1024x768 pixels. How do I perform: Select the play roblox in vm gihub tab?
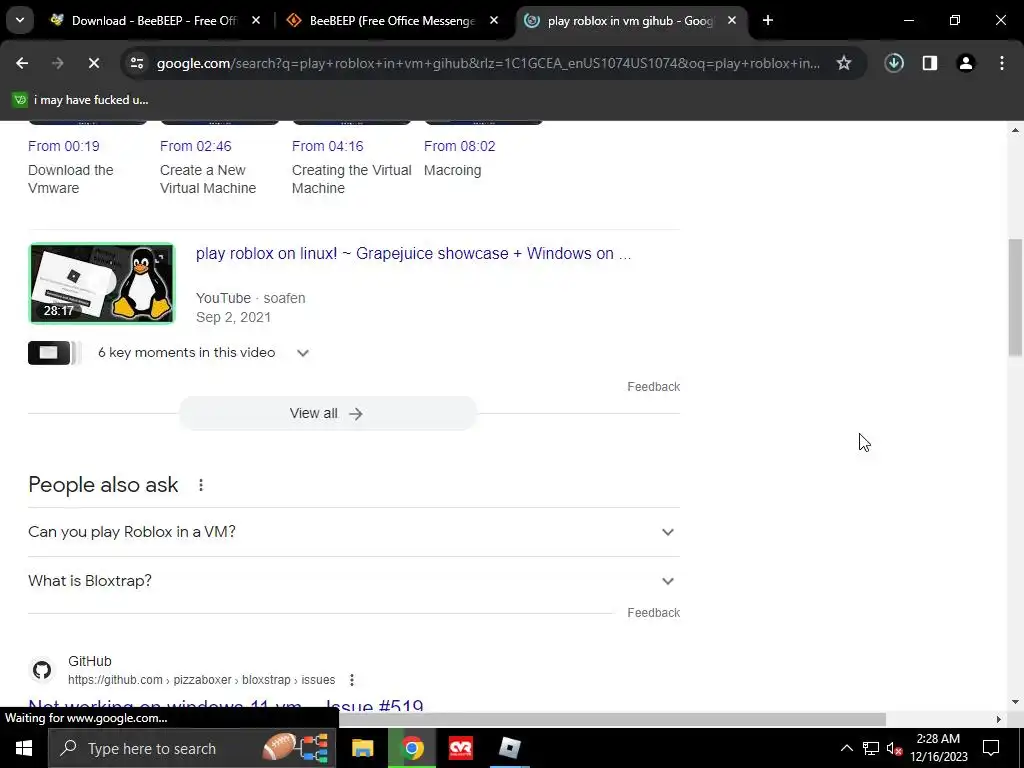630,20
